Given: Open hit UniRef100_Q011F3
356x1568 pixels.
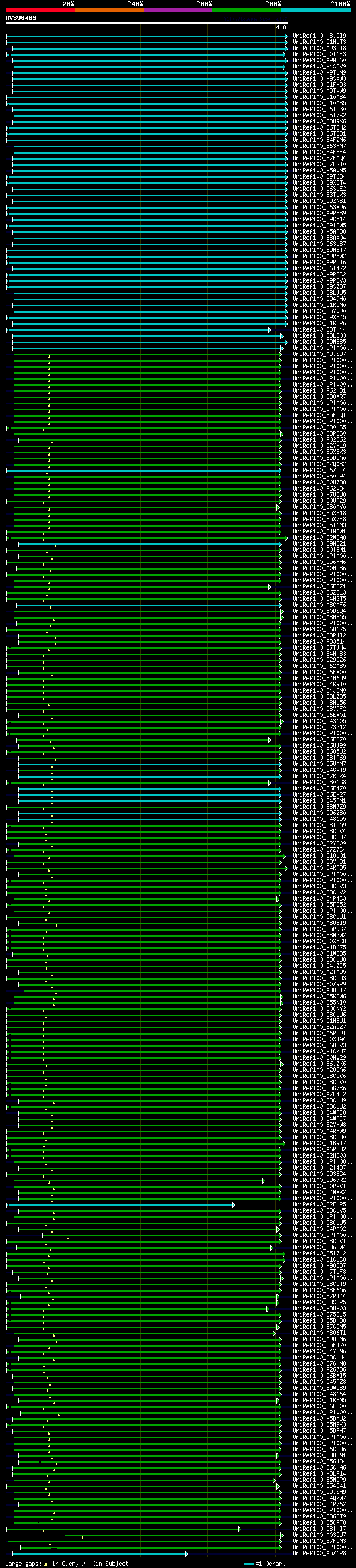Looking at the screenshot, I should pyautogui.click(x=319, y=54).
